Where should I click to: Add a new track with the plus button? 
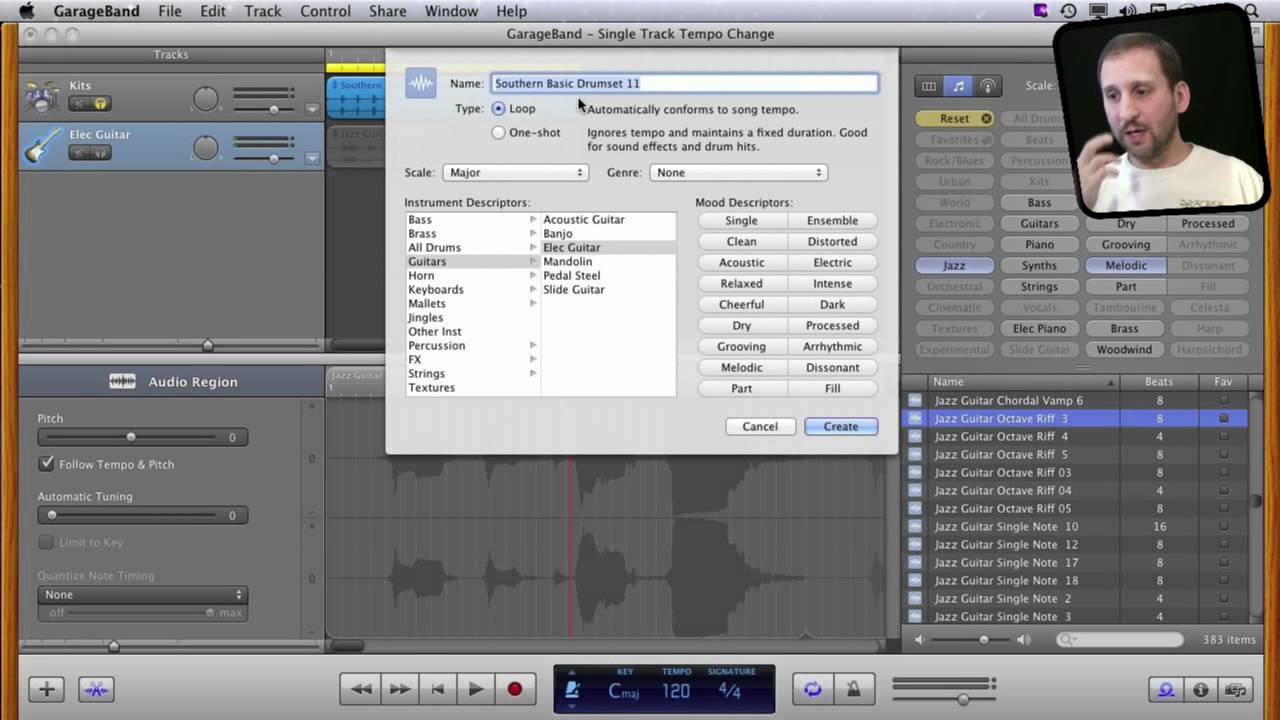point(46,689)
